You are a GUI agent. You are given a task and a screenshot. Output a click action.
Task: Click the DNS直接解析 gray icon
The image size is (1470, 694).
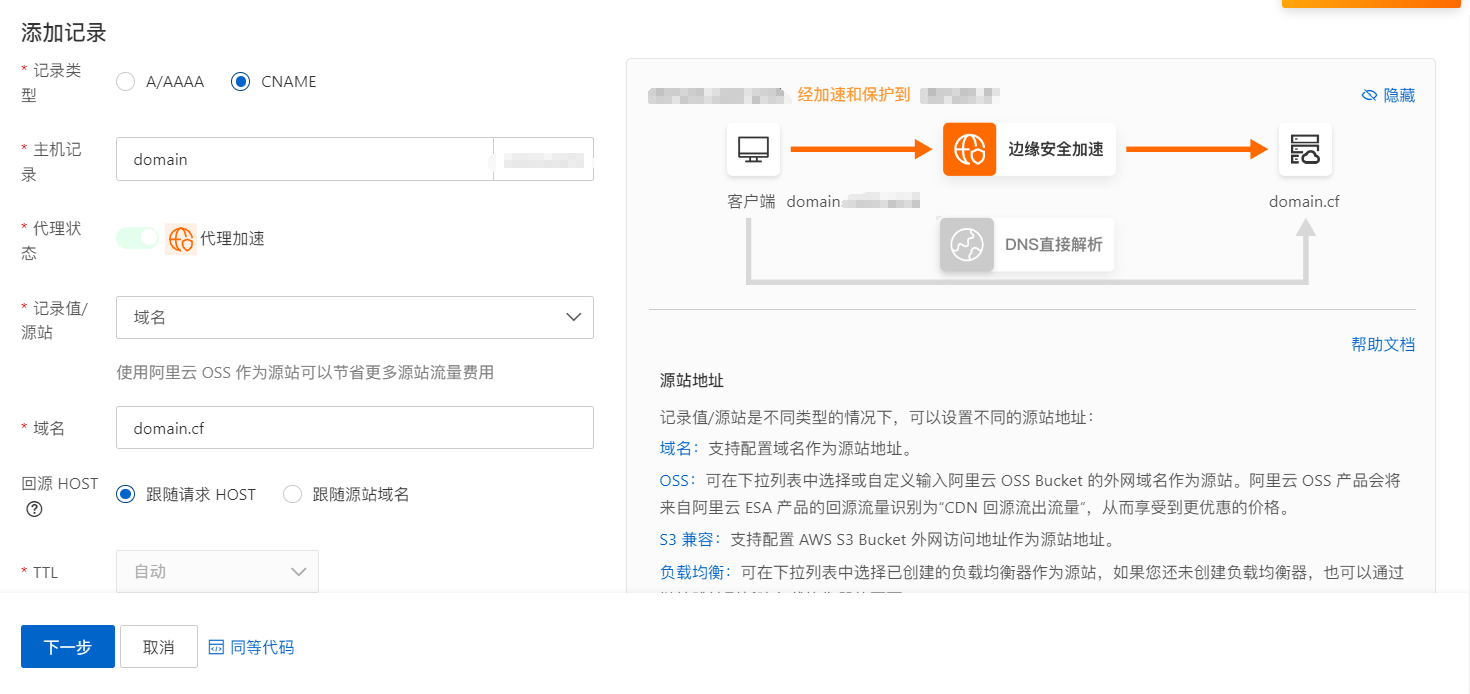point(966,244)
